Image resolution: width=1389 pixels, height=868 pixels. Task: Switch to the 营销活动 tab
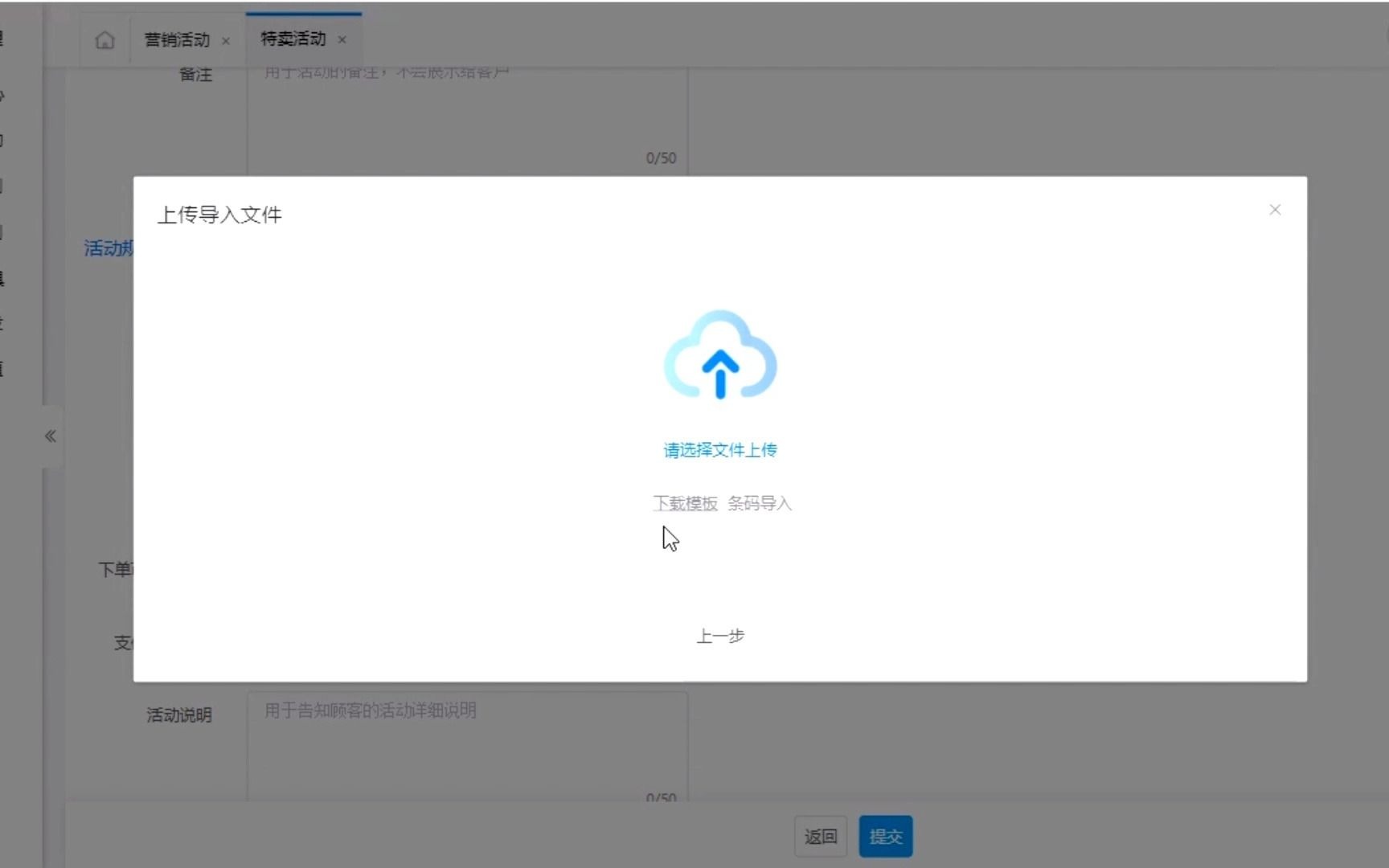[177, 40]
